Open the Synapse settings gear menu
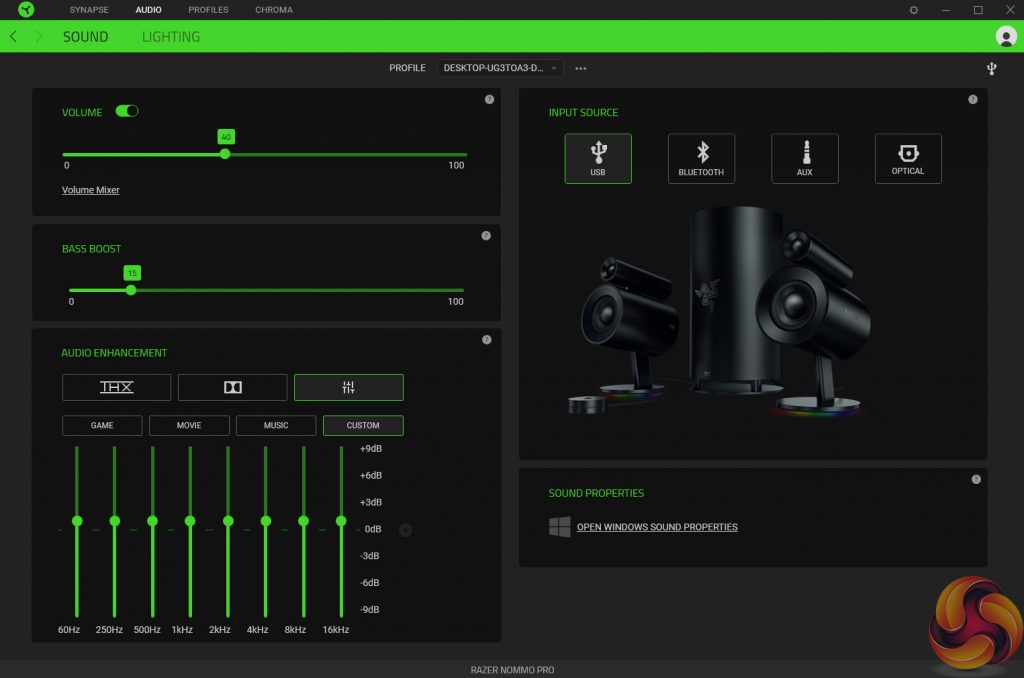The height and width of the screenshot is (678, 1024). (913, 9)
